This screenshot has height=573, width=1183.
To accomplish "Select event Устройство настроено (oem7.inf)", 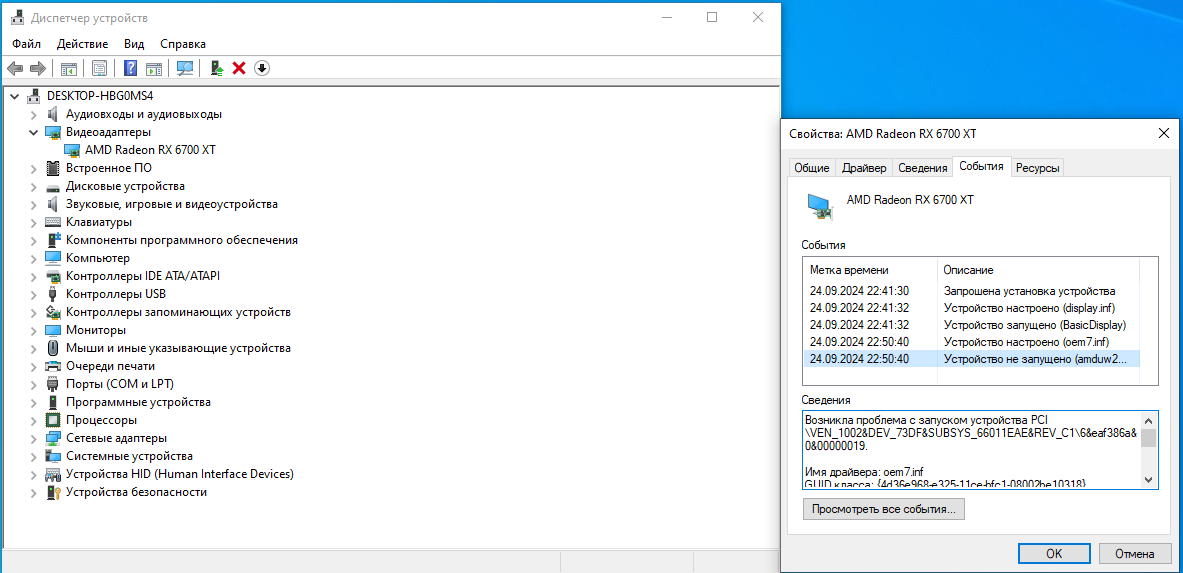I will click(x=972, y=342).
